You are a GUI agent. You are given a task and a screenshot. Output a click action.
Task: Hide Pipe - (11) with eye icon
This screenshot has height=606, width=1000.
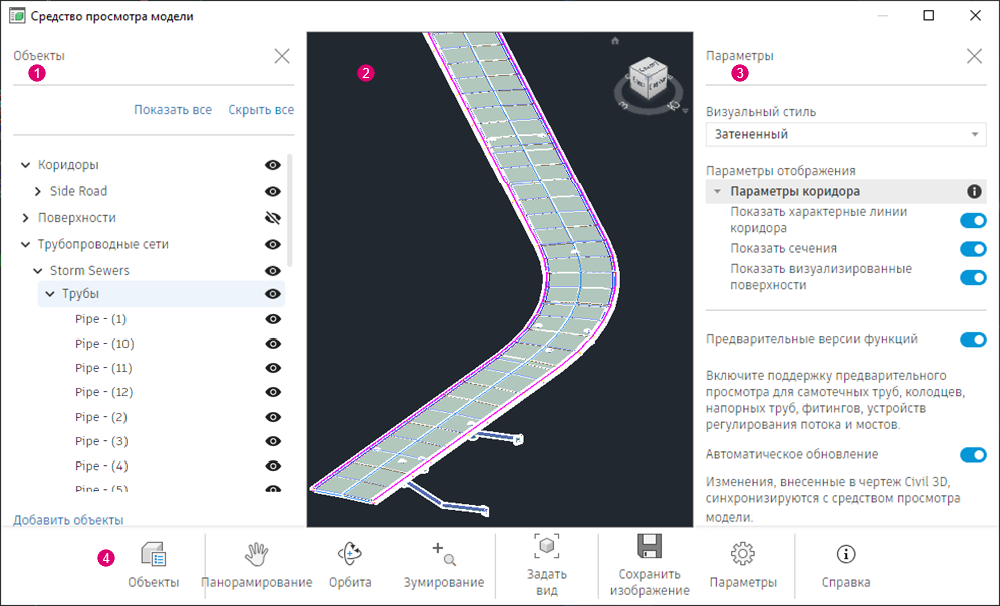(x=273, y=368)
